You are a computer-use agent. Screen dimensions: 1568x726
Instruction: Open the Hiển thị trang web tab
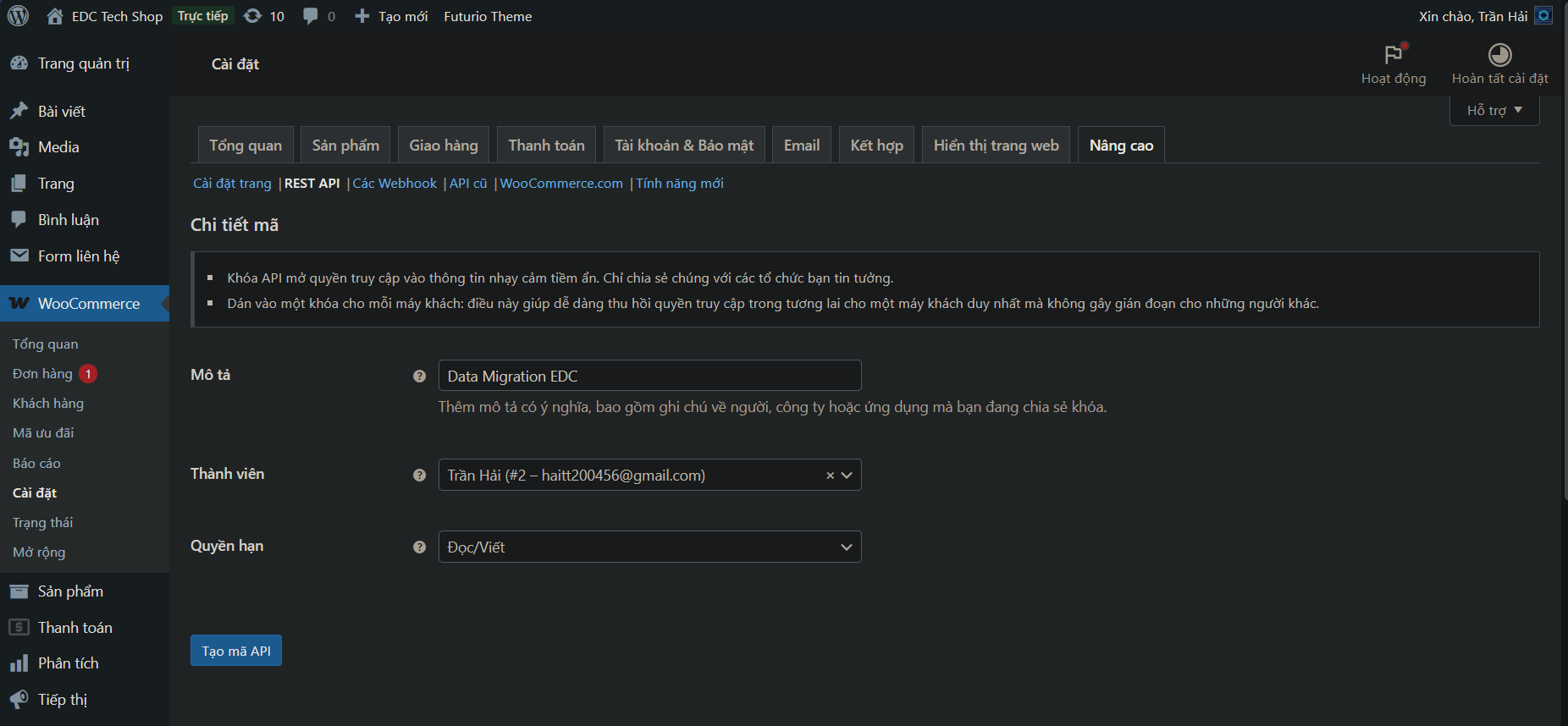point(997,145)
